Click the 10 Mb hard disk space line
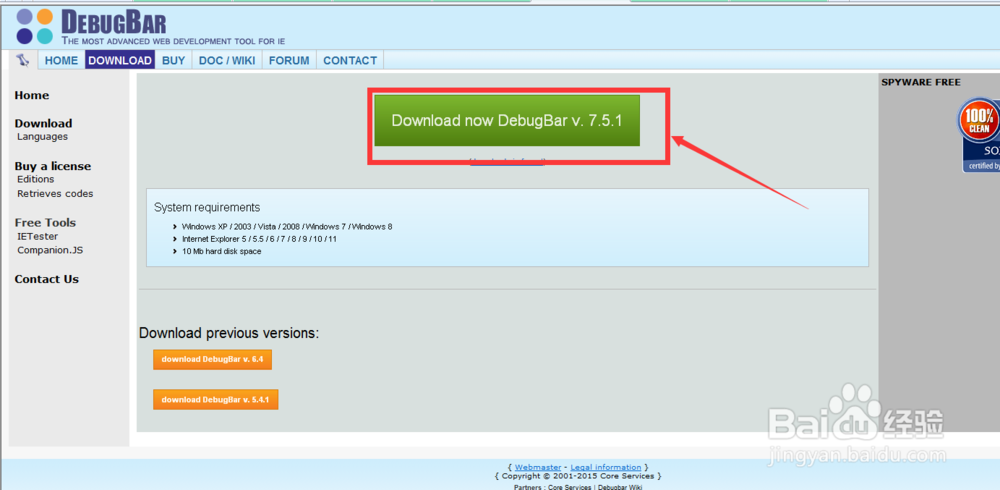The height and width of the screenshot is (490, 1000). [x=221, y=251]
